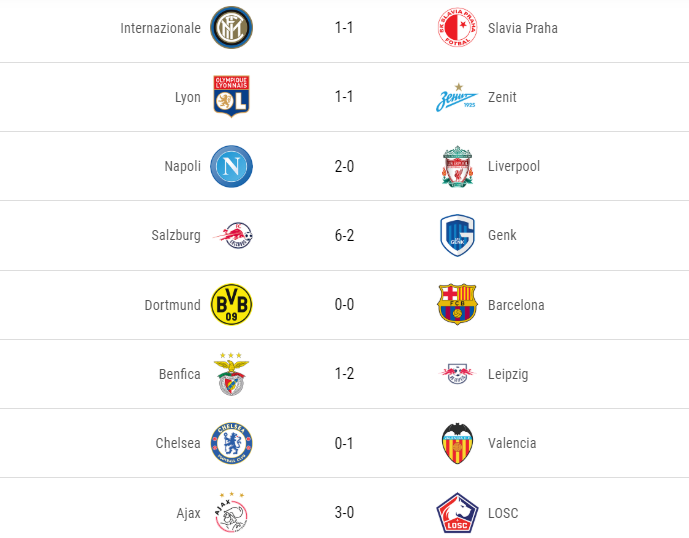This screenshot has width=689, height=538.
Task: Click the Leipzig team name
Action: tap(508, 374)
